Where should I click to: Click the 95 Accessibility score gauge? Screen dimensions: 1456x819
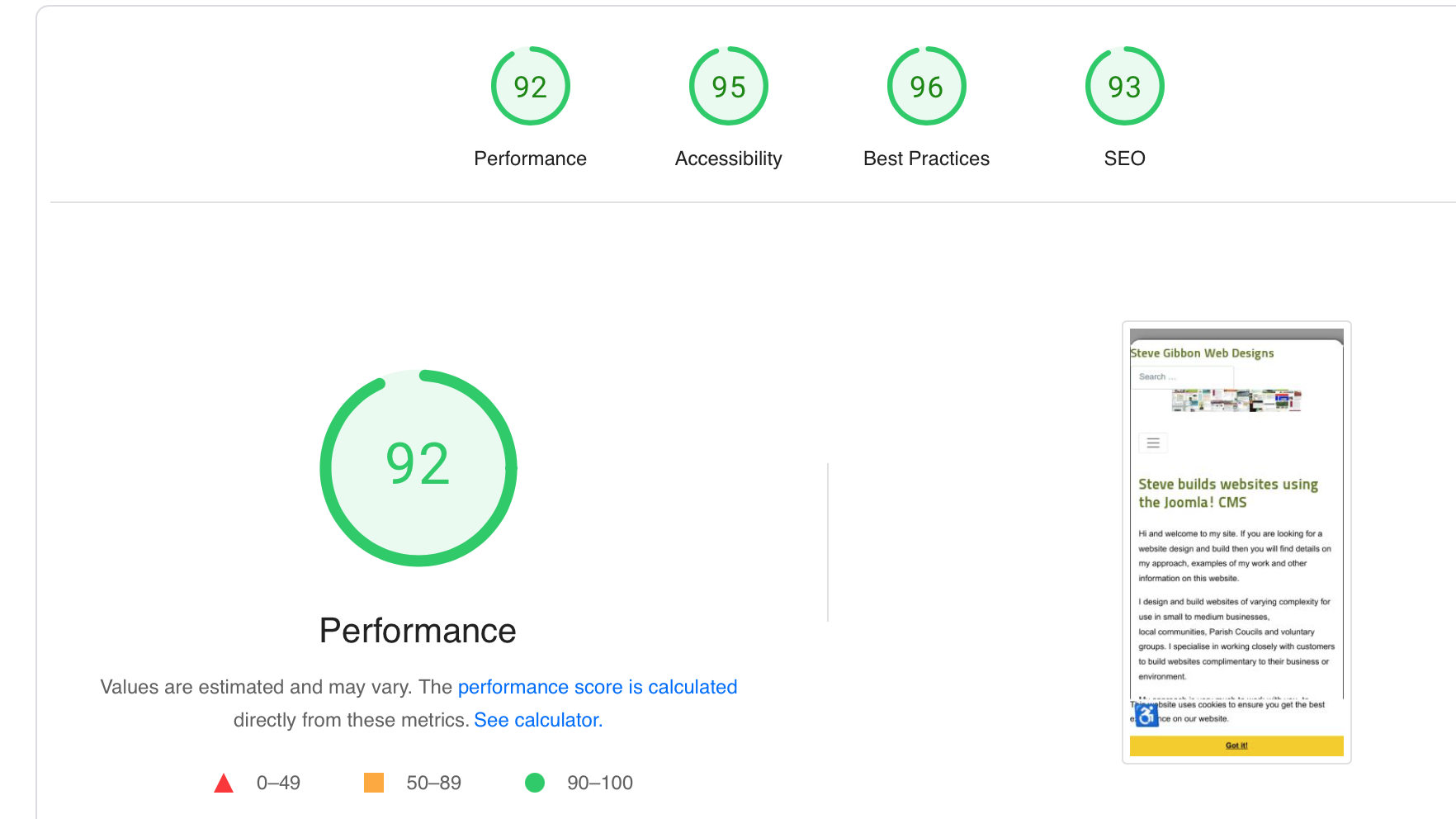(727, 86)
